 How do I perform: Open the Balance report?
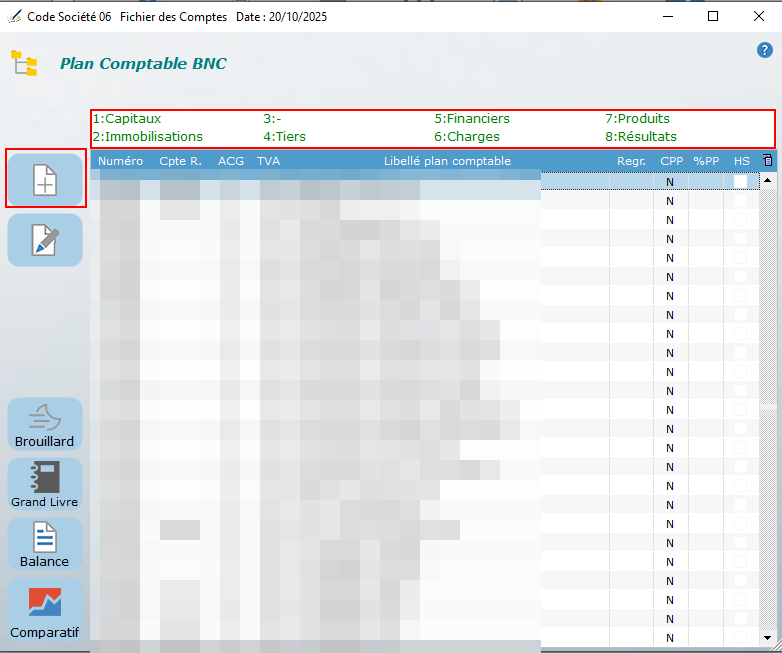(45, 544)
